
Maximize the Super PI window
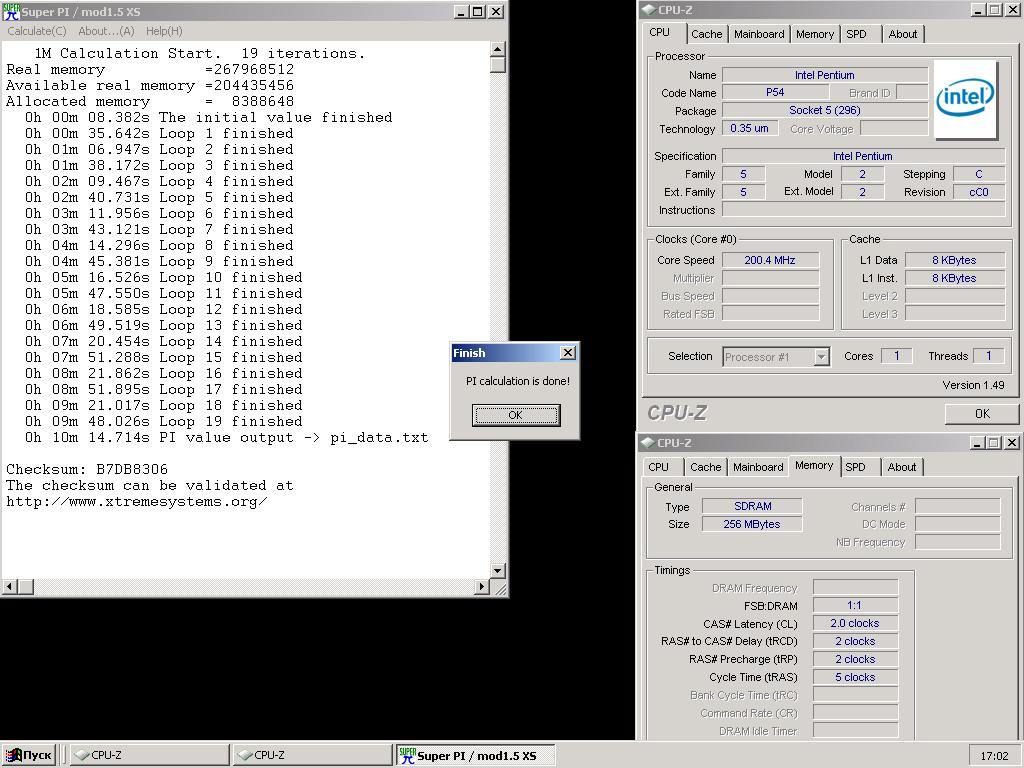pos(477,11)
